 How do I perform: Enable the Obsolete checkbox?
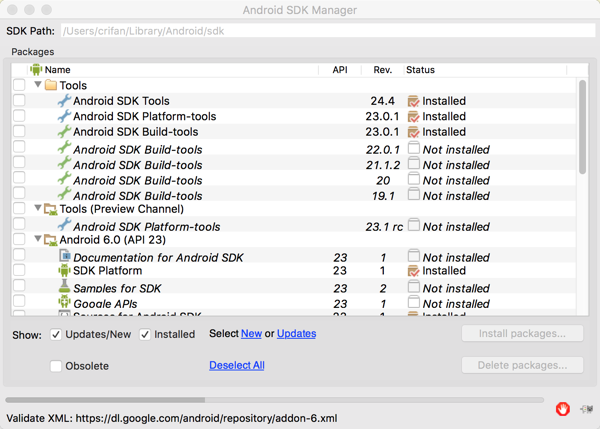pos(57,366)
